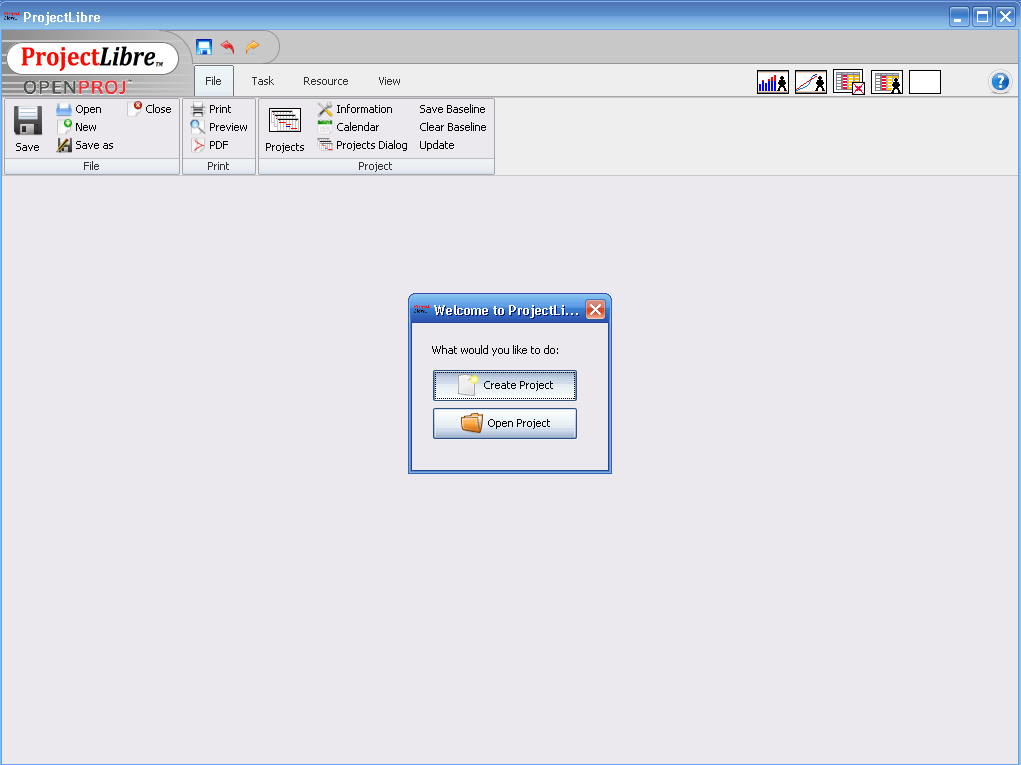
Task: Click Clear Baseline
Action: click(x=453, y=127)
